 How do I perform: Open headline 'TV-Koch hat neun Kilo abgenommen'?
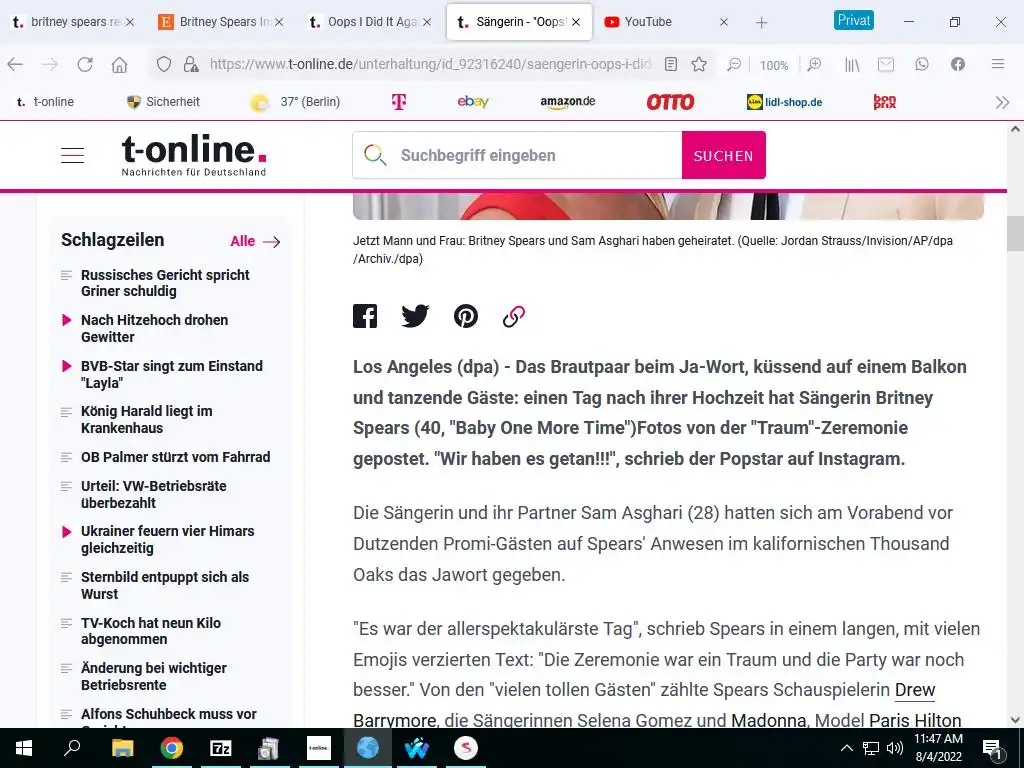[151, 631]
